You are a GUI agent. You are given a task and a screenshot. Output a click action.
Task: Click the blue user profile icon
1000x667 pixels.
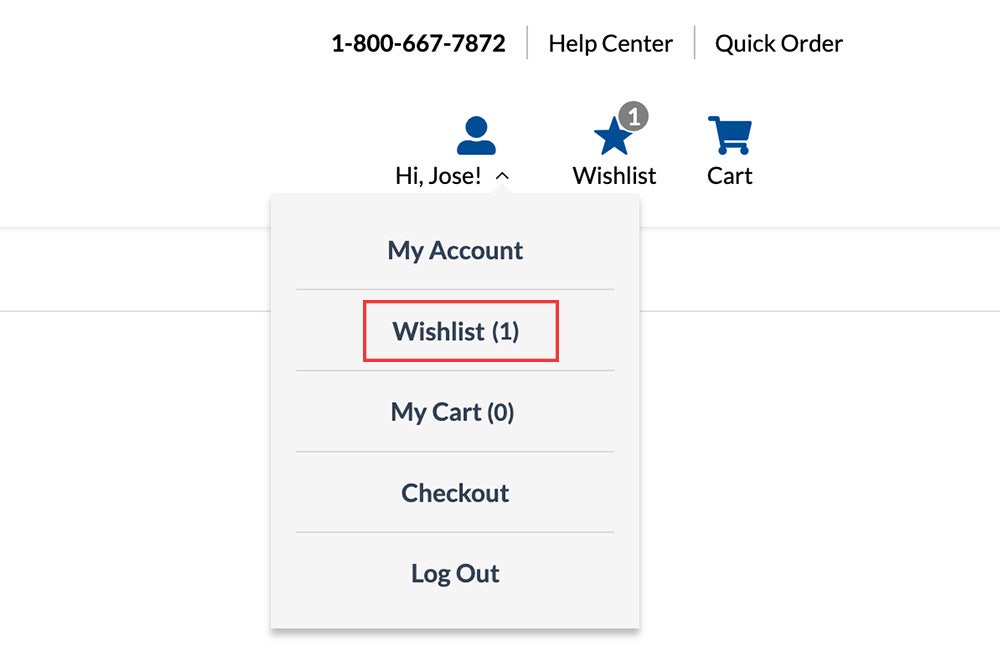point(476,135)
